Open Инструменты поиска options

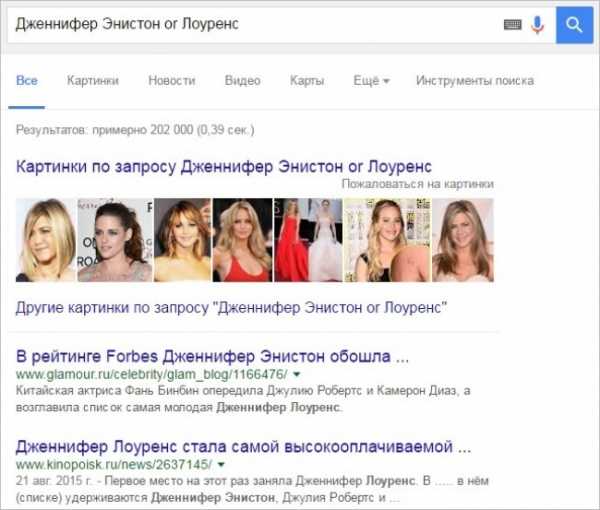pos(475,81)
